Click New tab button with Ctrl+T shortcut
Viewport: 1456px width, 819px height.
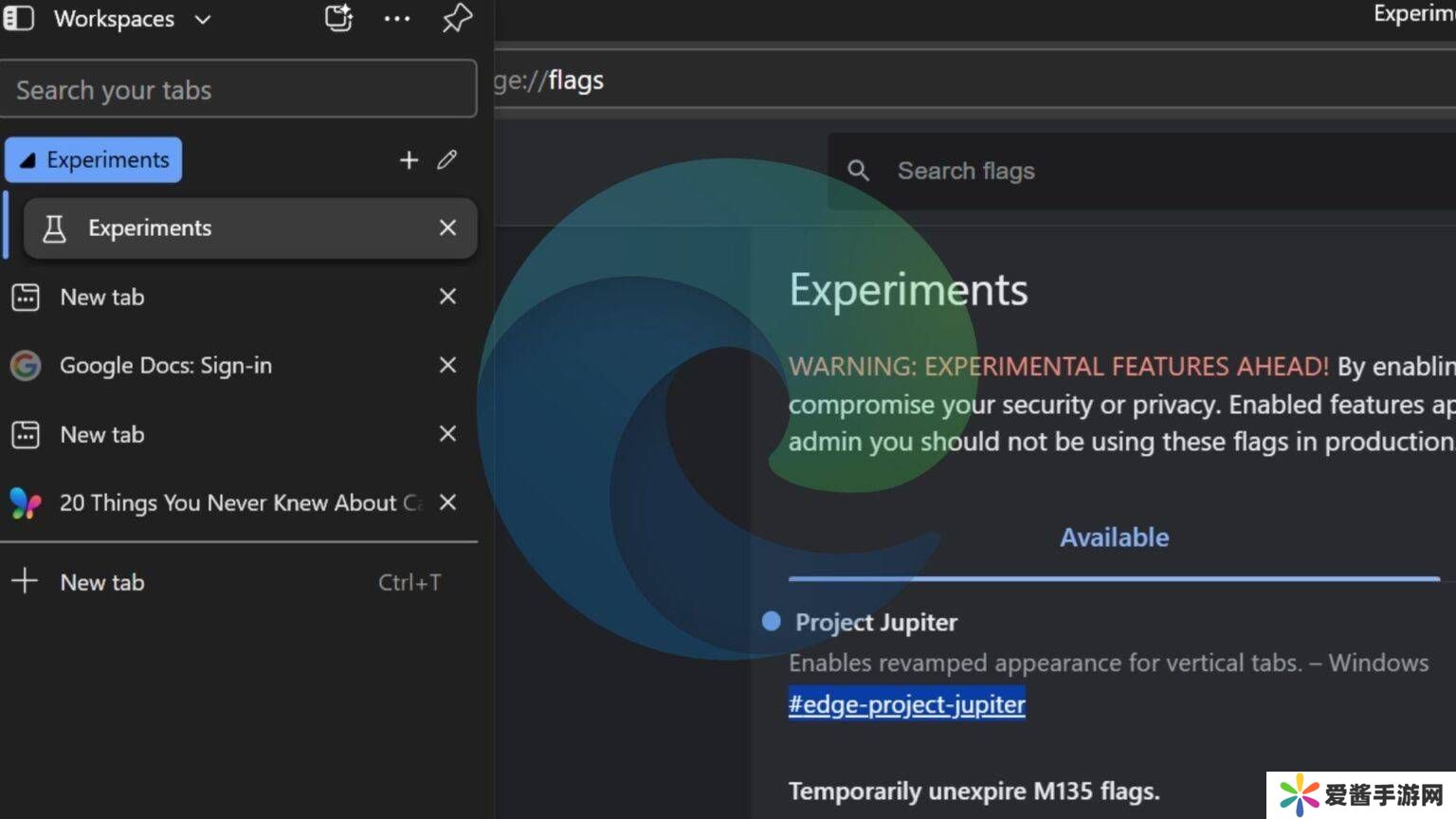click(x=102, y=582)
